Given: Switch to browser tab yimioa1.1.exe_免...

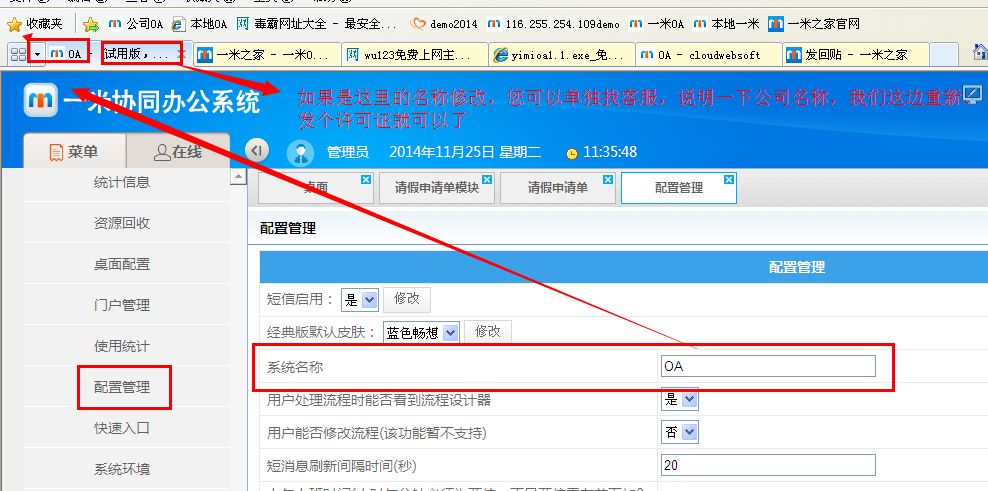Looking at the screenshot, I should click(x=562, y=55).
